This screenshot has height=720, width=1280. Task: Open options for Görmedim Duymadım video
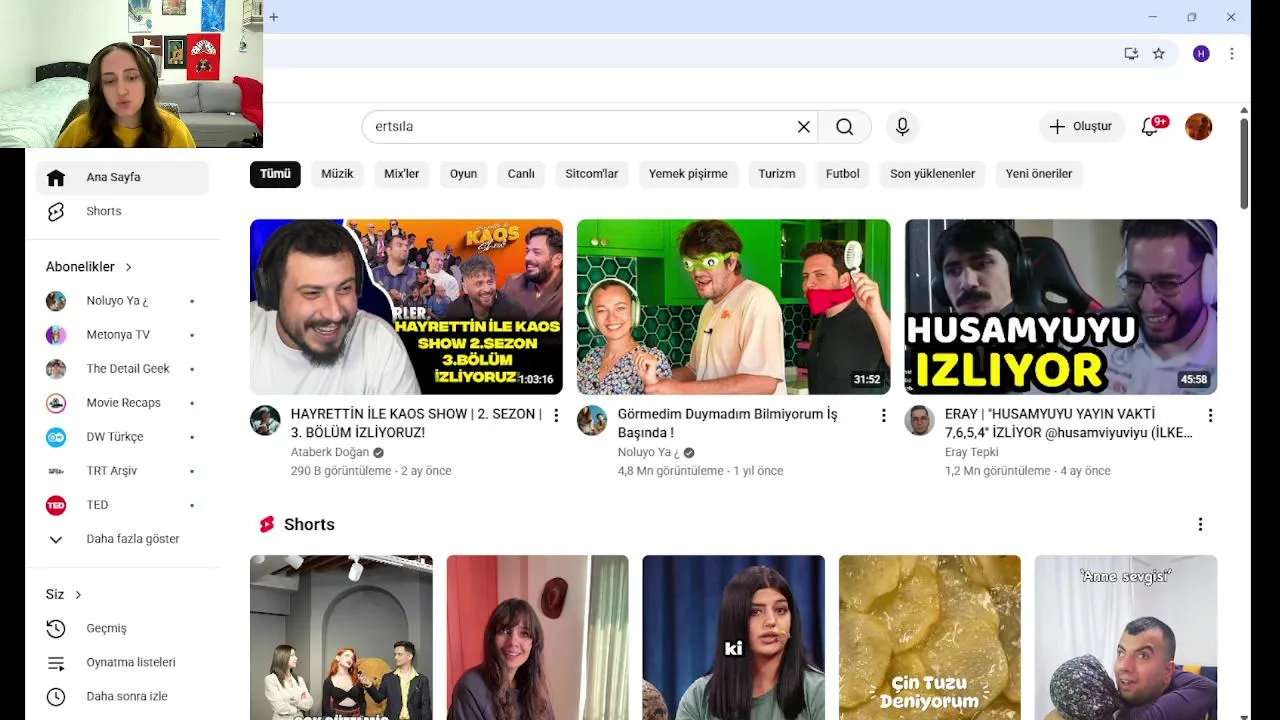(883, 415)
